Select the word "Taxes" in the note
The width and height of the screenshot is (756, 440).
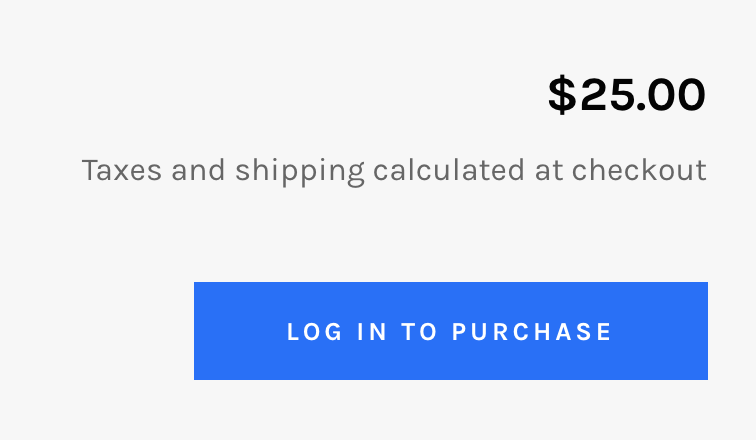click(121, 170)
